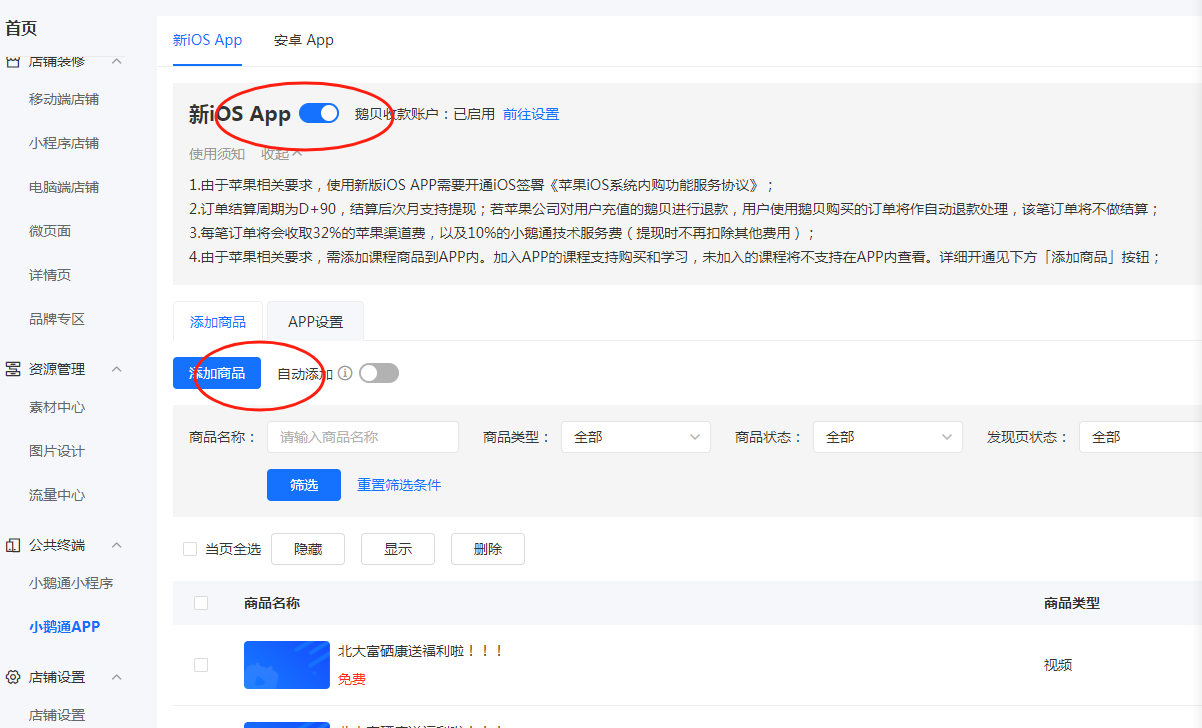This screenshot has height=728, width=1202.
Task: Open the 商品类型 dropdown
Action: tap(636, 437)
